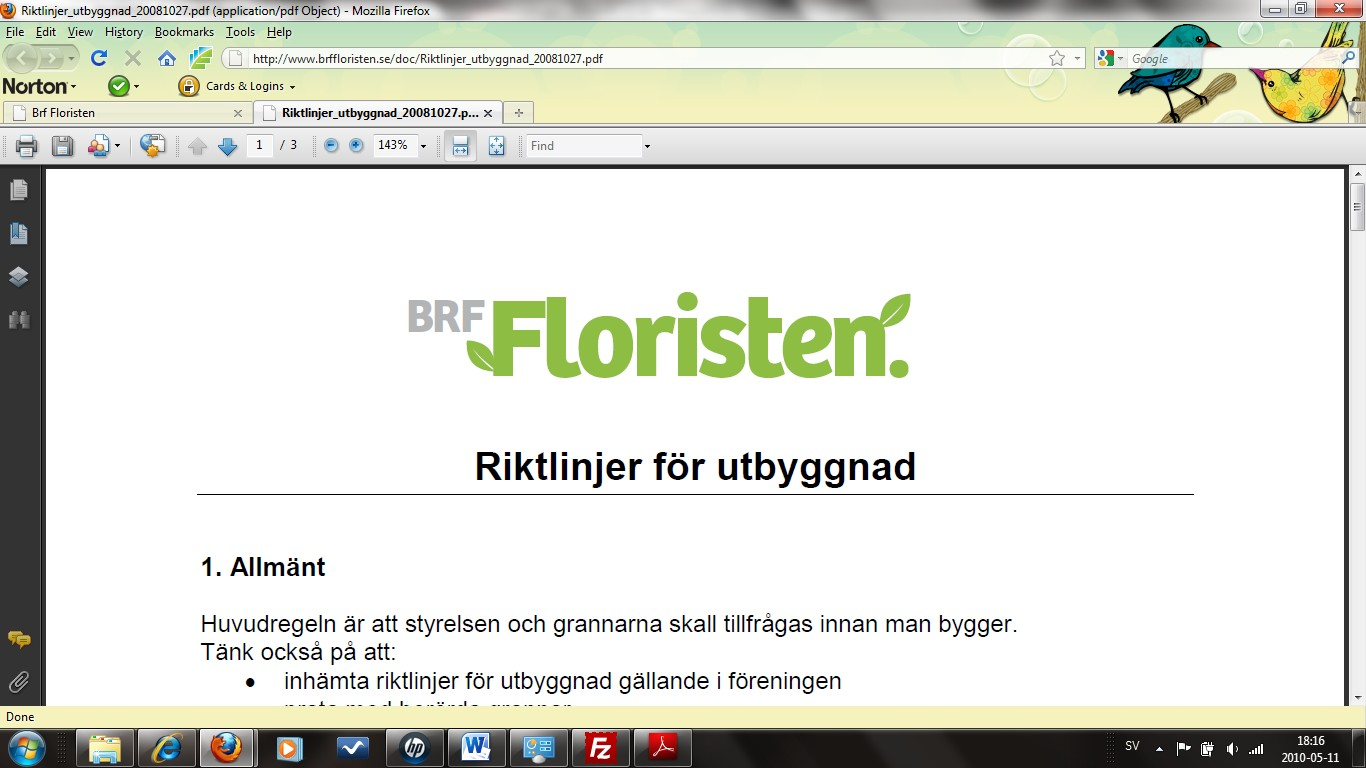The width and height of the screenshot is (1366, 768).
Task: Open the Edit menu
Action: click(46, 32)
